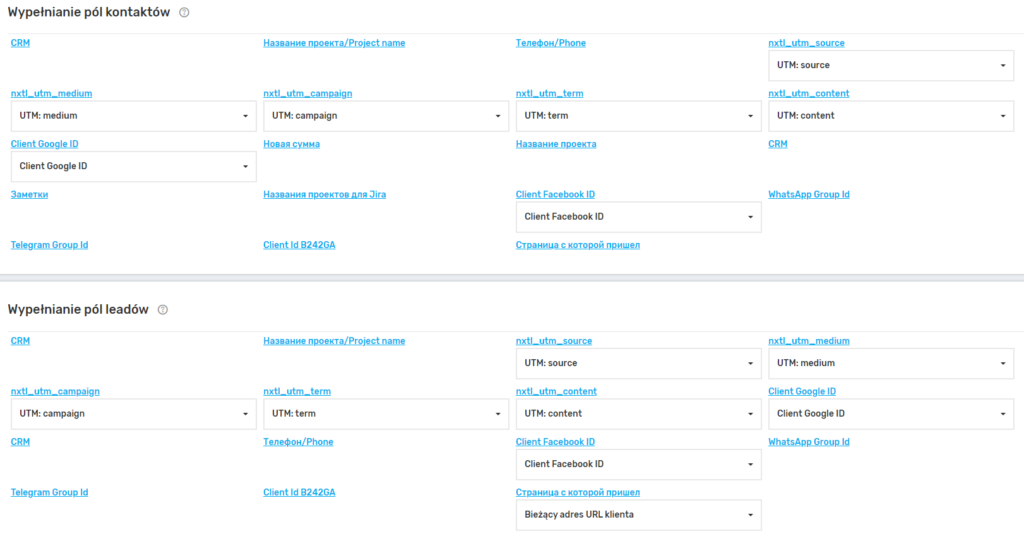Open the Заметки field link
The width and height of the screenshot is (1024, 546).
coord(29,194)
